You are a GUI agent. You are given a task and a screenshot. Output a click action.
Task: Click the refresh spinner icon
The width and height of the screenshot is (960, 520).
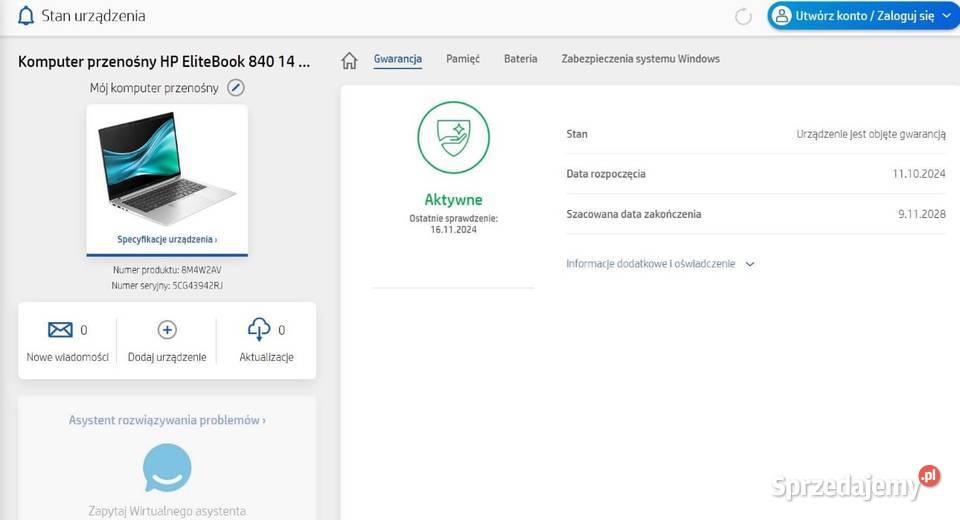point(743,16)
